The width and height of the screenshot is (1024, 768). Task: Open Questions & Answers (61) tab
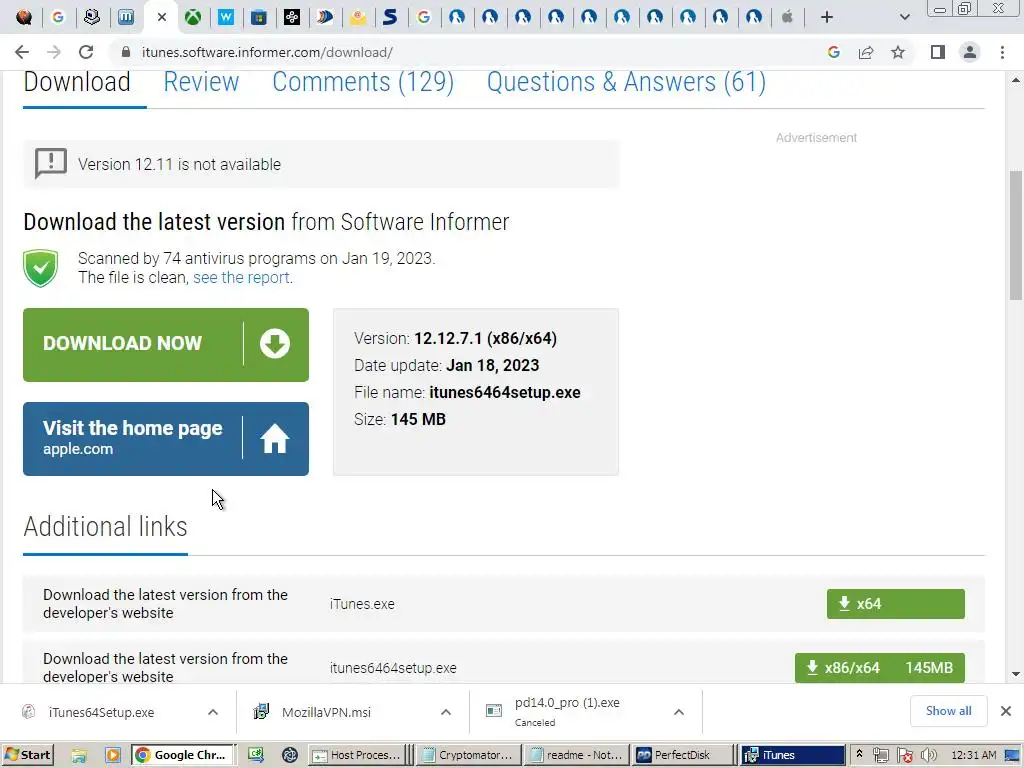[x=626, y=82]
